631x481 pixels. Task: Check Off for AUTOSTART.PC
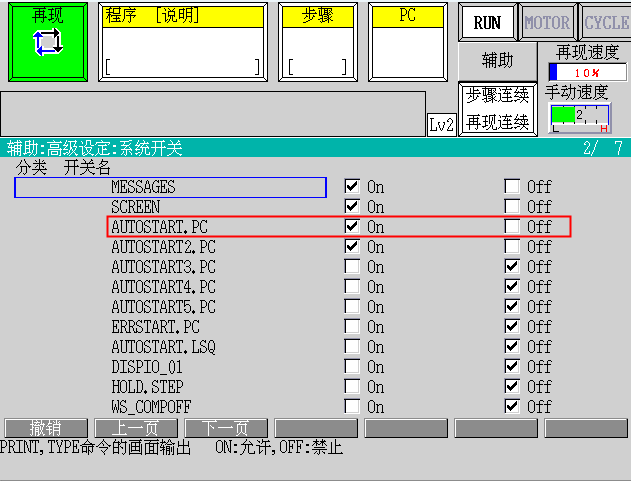[x=512, y=226]
